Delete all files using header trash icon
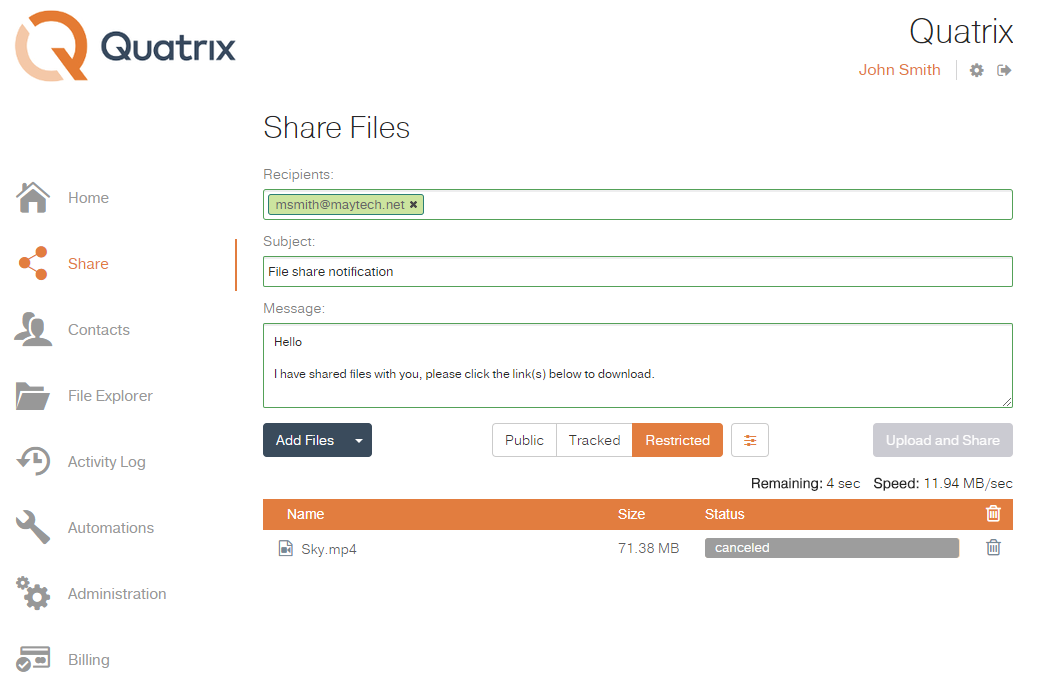Screen dimensions: 1063x692 pyautogui.click(x=993, y=514)
